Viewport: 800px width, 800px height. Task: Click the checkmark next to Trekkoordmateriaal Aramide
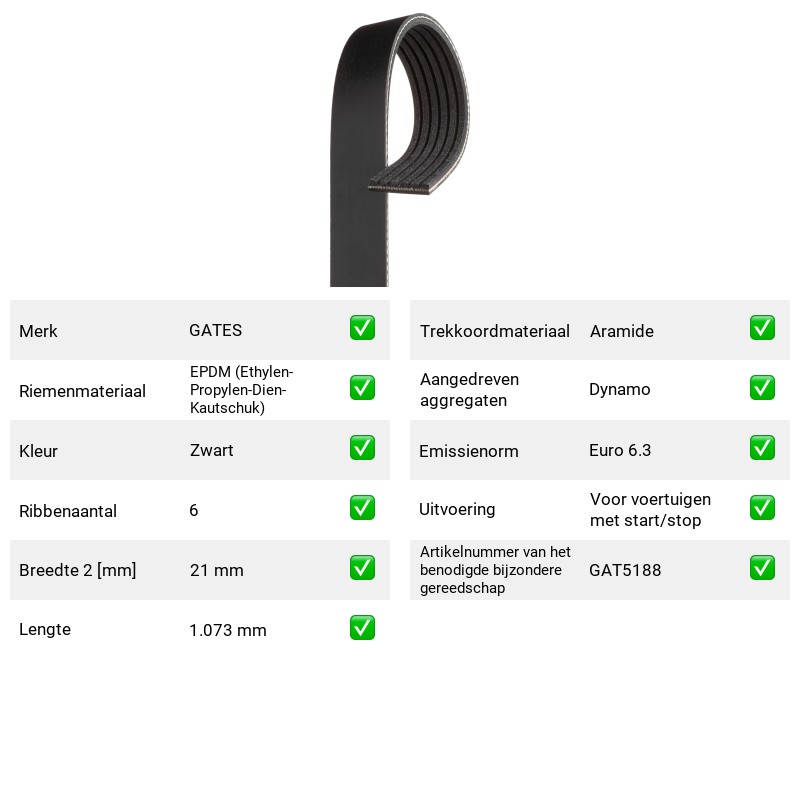coord(762,328)
